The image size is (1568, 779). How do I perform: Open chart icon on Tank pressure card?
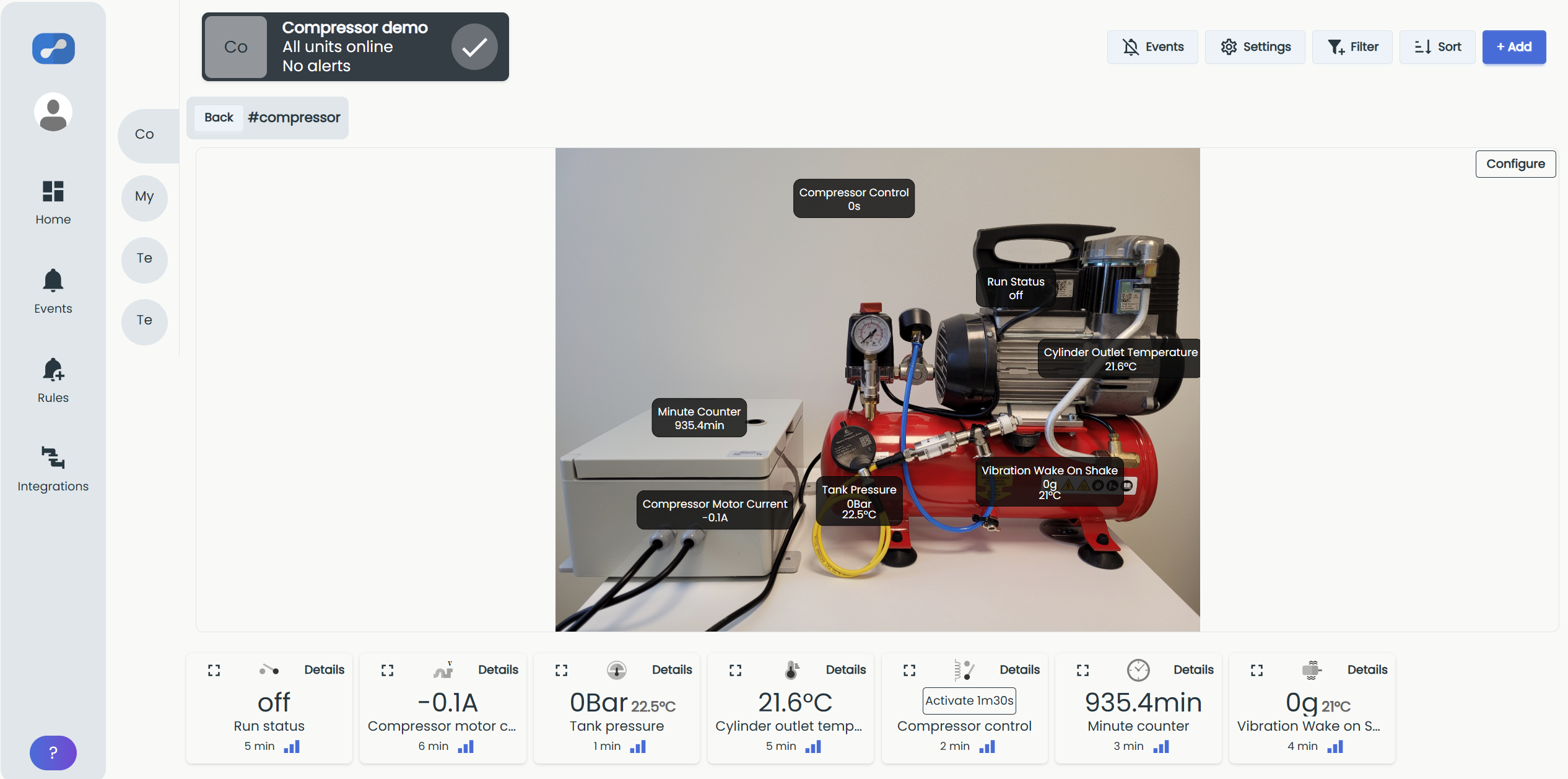click(x=638, y=747)
